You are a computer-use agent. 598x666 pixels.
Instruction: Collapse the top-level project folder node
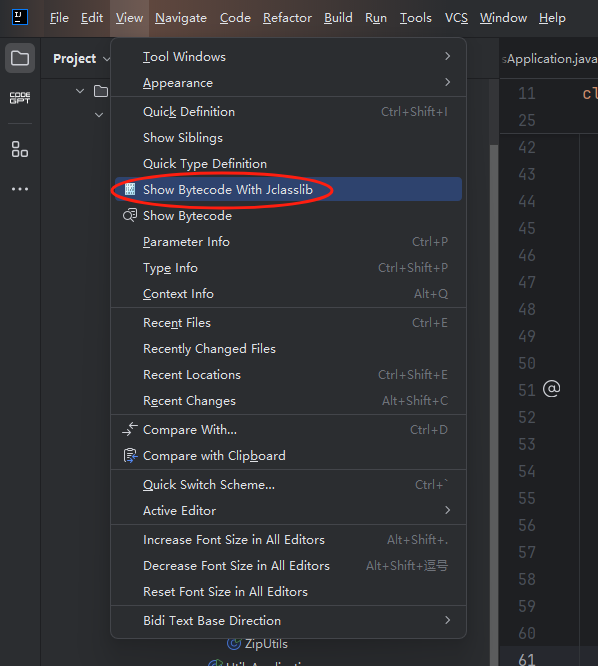79,91
